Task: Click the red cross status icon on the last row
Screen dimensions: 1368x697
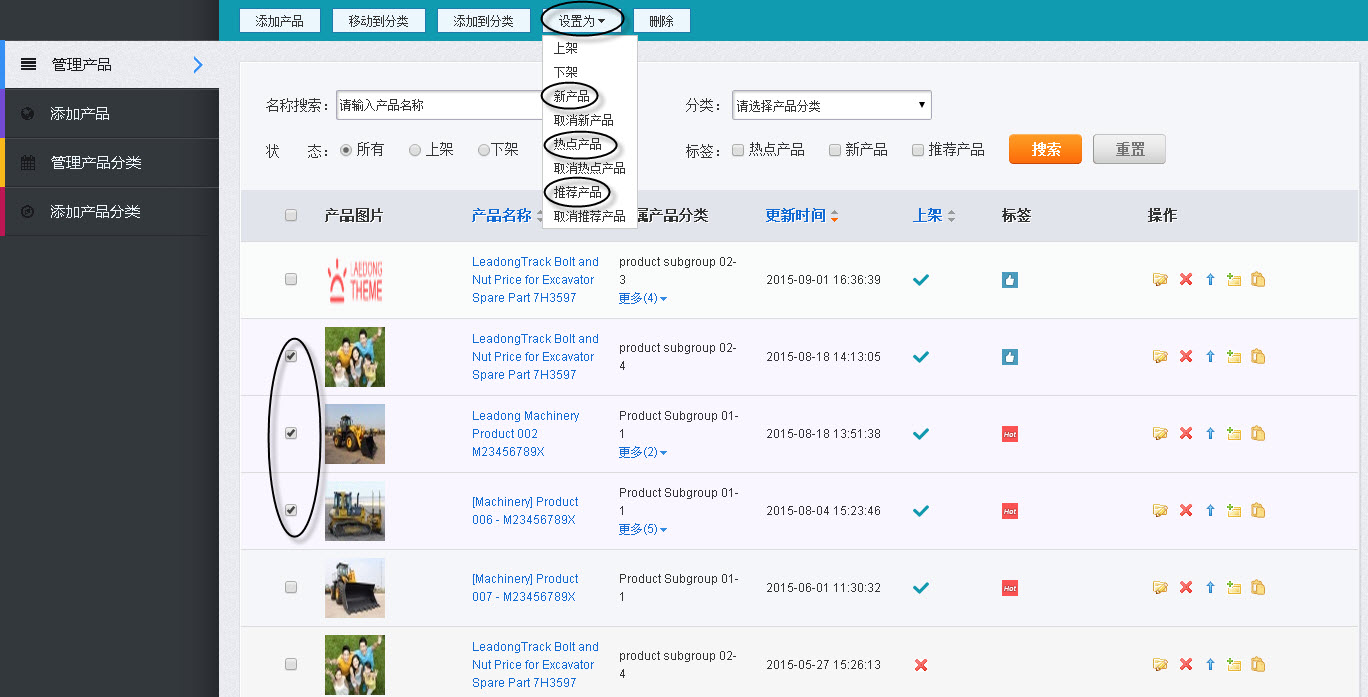Action: [x=920, y=664]
